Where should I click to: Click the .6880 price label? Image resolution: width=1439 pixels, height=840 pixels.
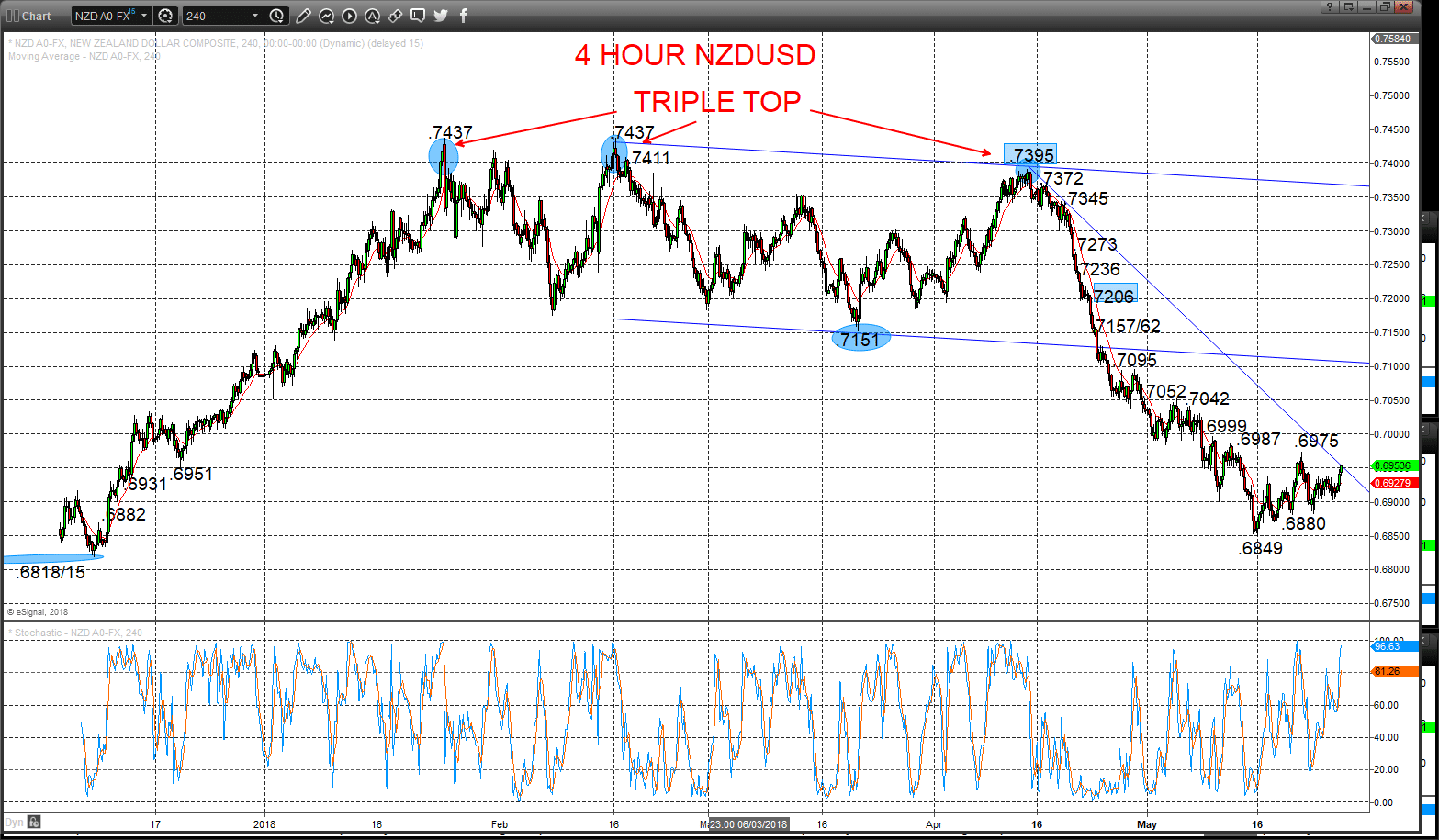tap(1304, 524)
